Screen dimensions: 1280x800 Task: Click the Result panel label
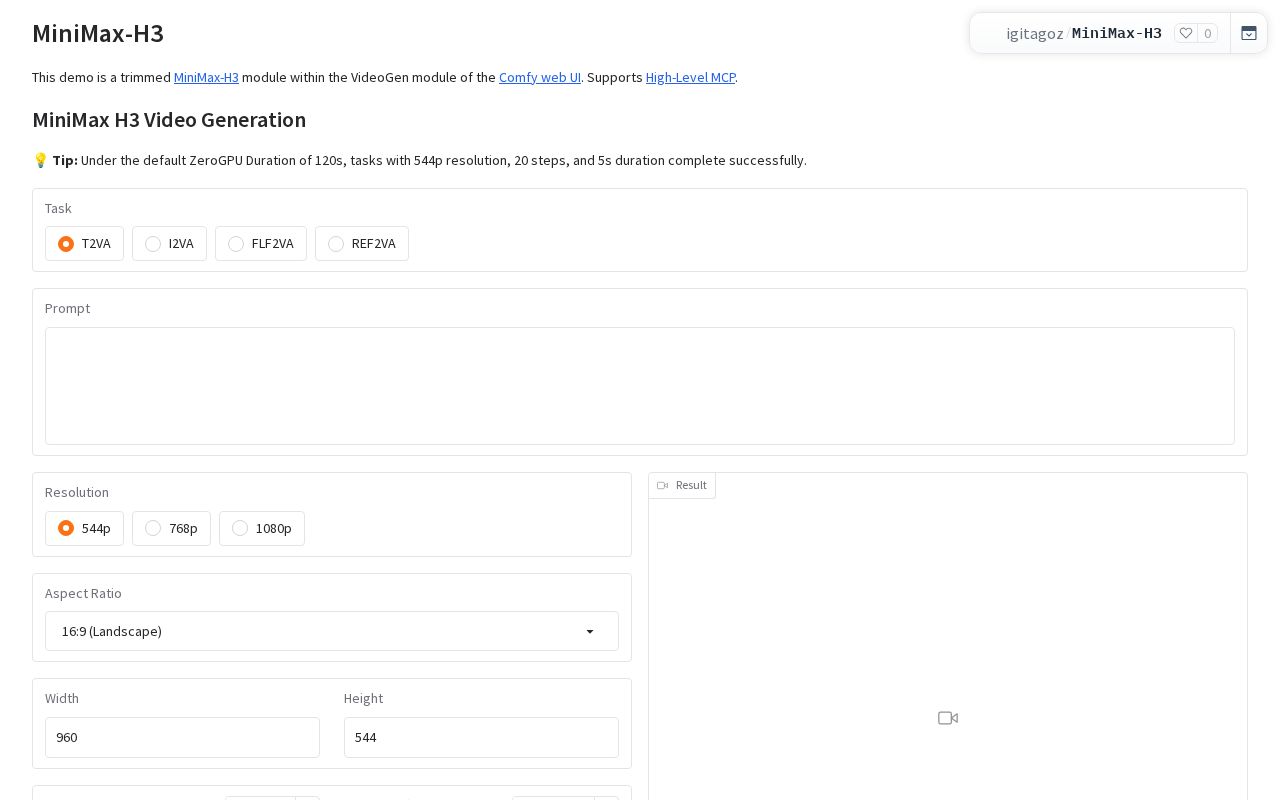coord(682,485)
